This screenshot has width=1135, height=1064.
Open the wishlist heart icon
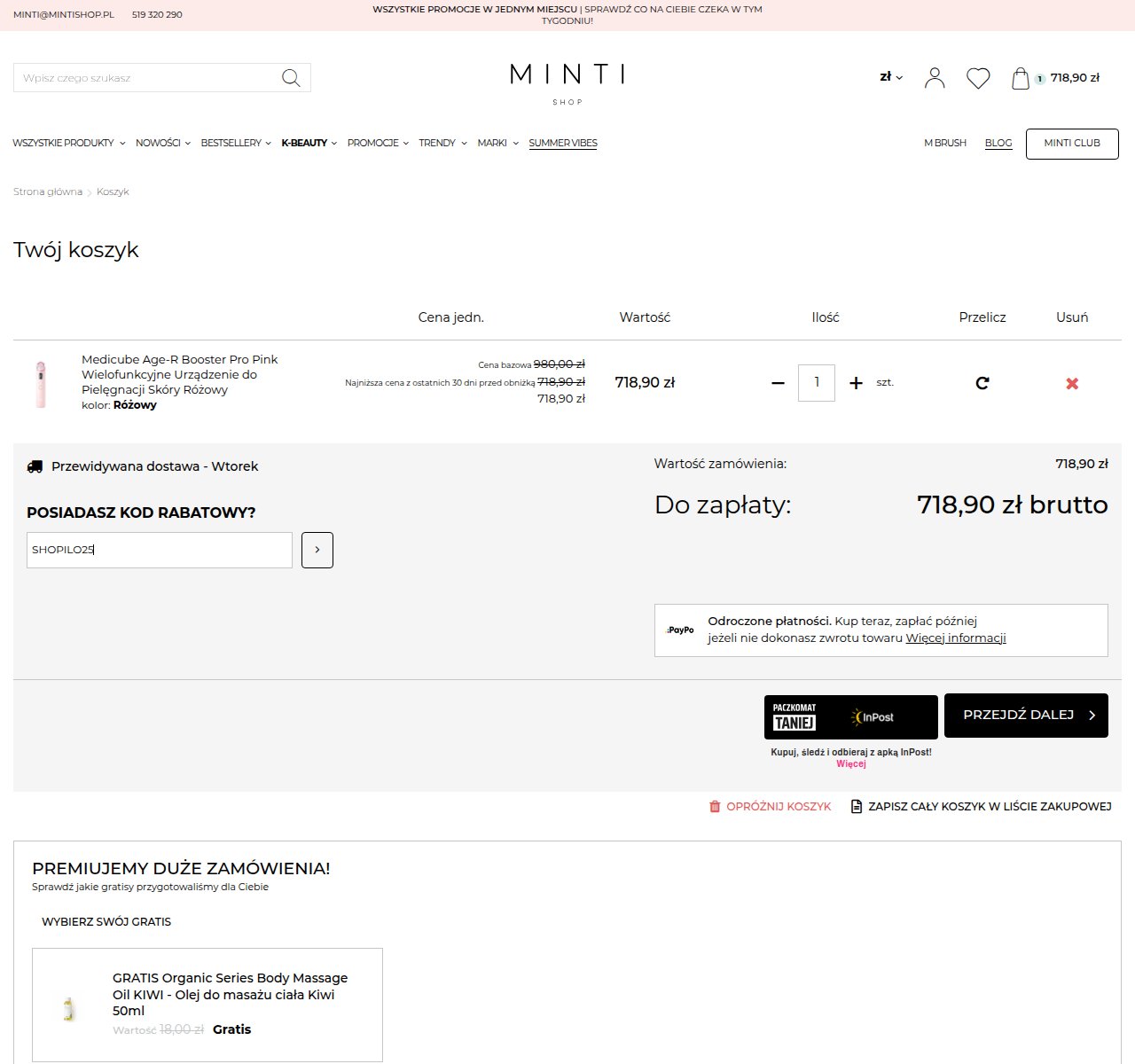pyautogui.click(x=978, y=78)
